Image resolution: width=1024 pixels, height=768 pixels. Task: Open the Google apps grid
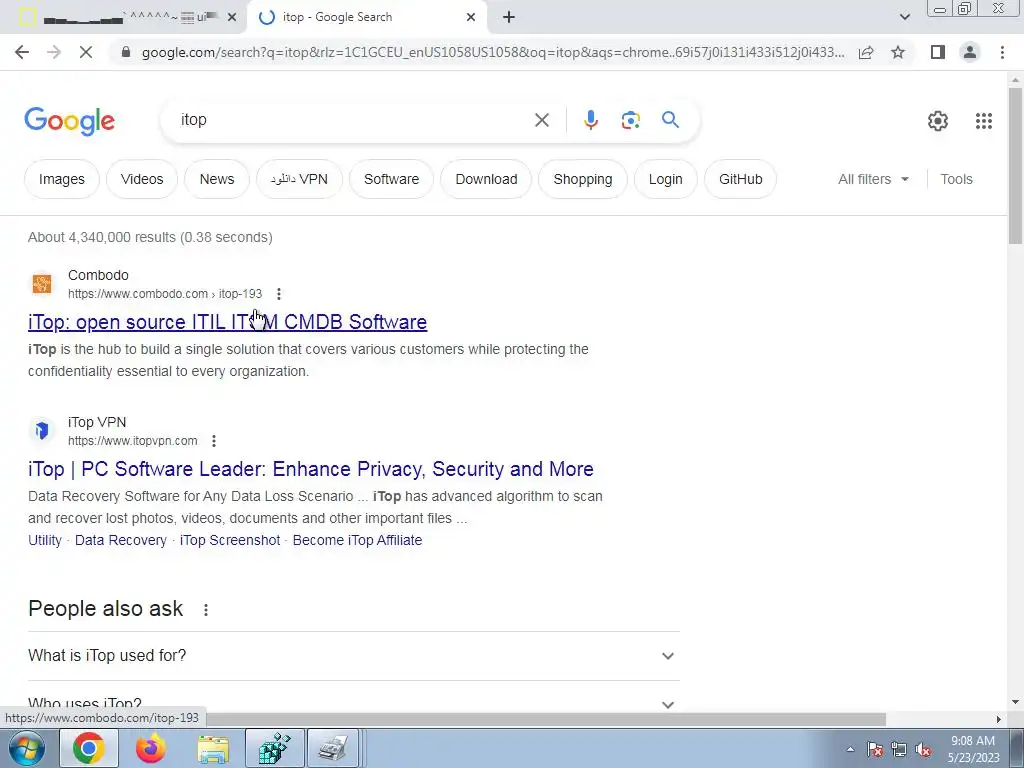click(x=984, y=121)
